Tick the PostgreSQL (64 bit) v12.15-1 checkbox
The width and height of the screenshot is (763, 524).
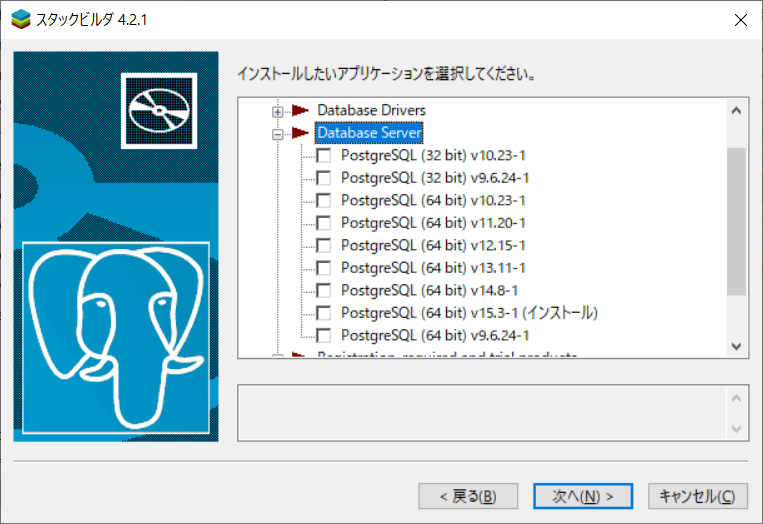324,245
